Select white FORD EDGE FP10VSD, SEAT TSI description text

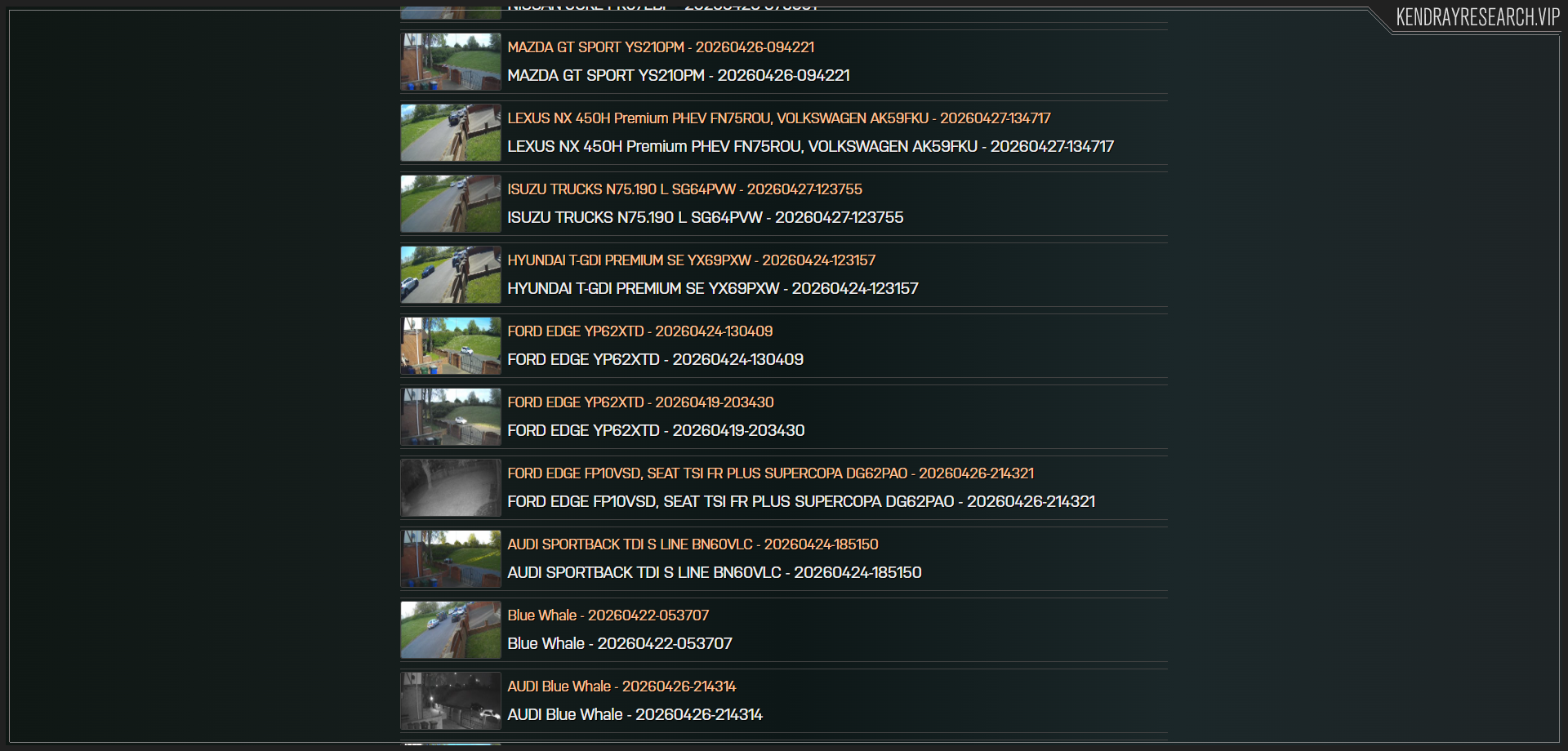[801, 501]
